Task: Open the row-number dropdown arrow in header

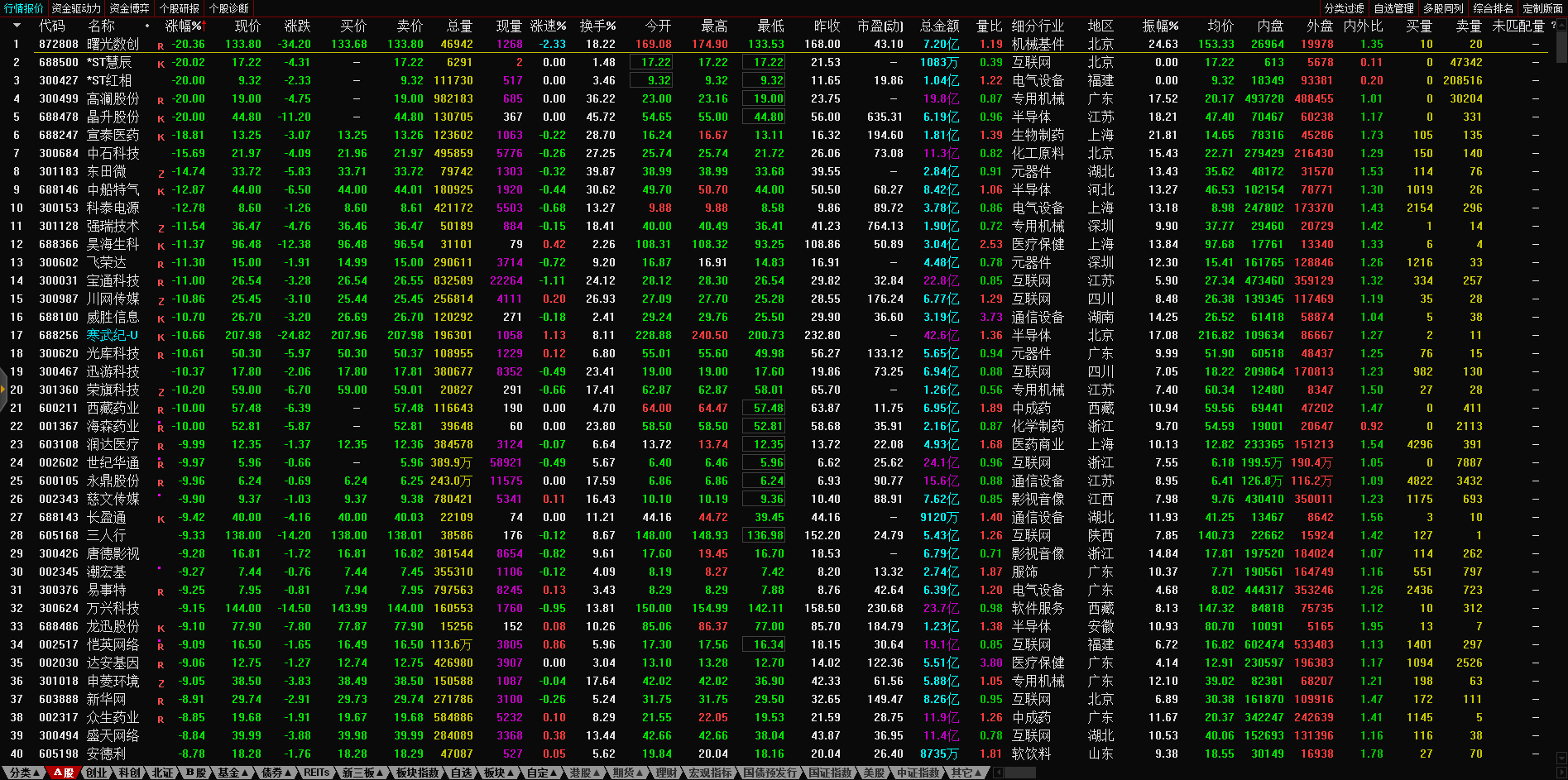Action: click(17, 26)
